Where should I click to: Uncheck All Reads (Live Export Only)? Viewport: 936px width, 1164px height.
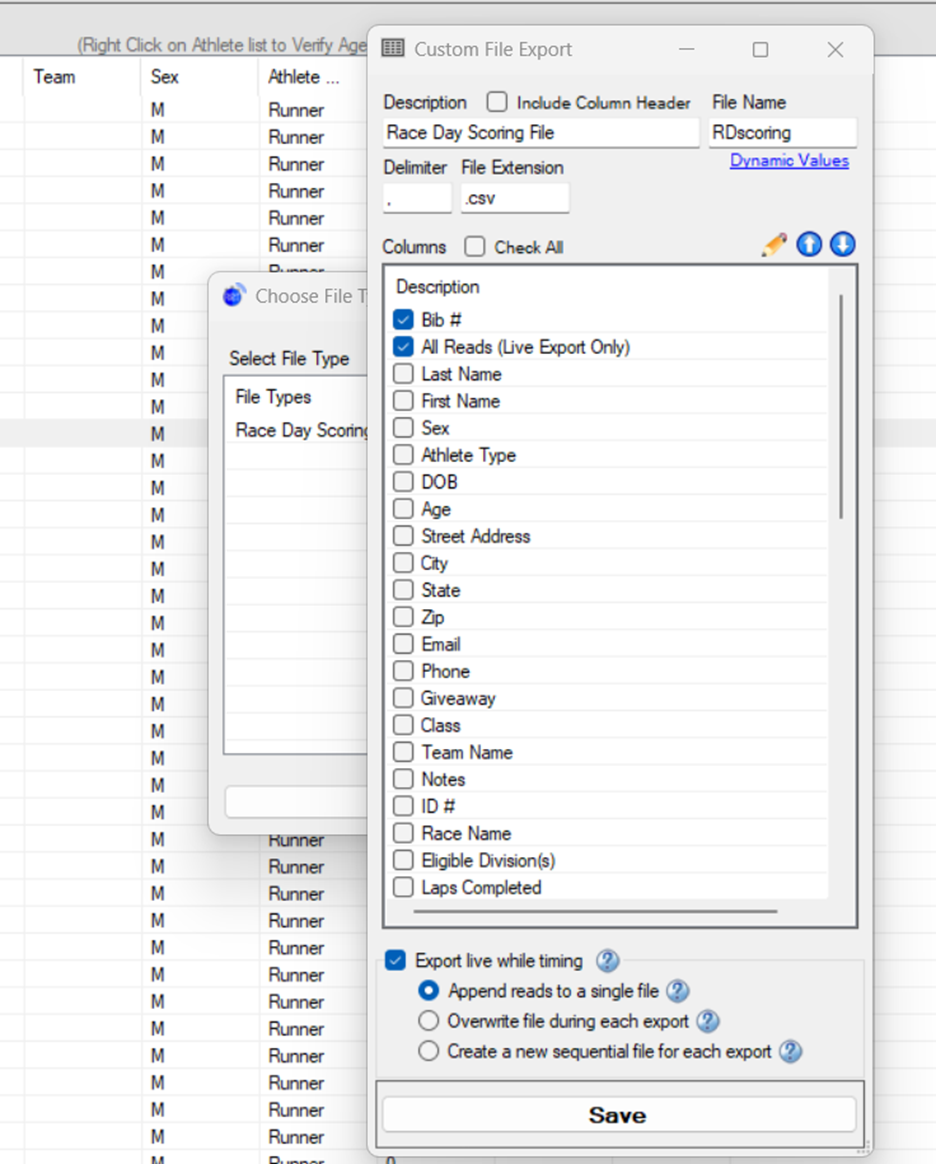pos(403,347)
